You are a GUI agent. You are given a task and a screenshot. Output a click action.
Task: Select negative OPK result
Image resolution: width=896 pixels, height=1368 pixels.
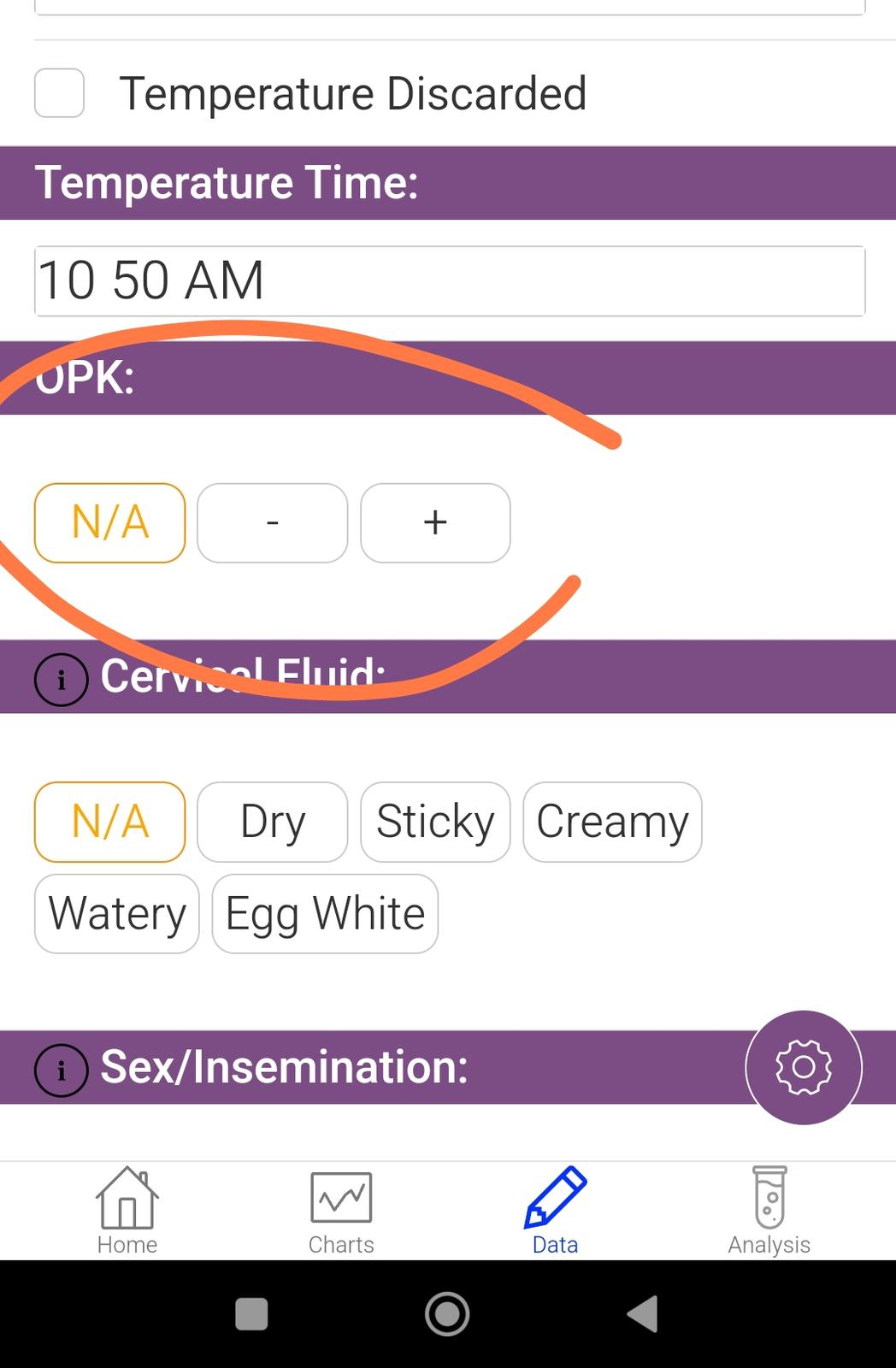click(273, 523)
